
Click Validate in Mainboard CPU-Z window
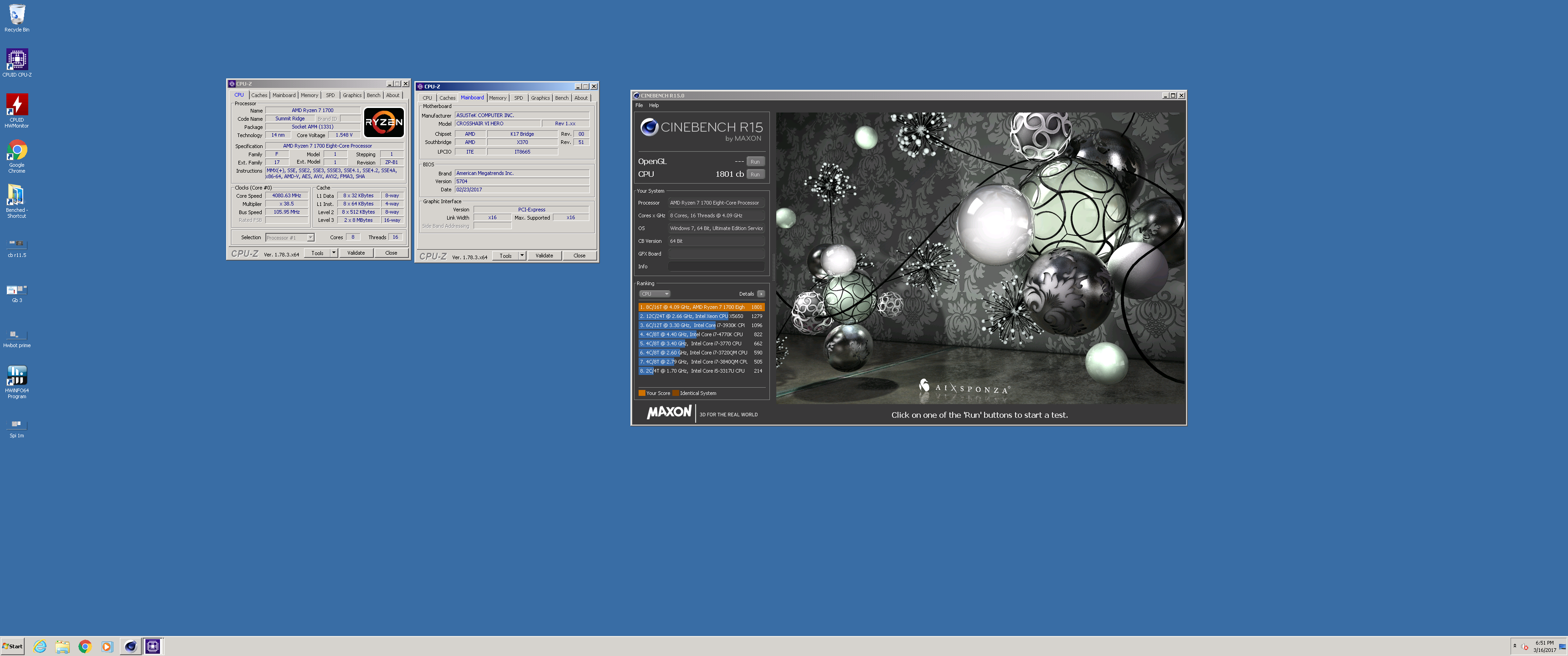[544, 256]
